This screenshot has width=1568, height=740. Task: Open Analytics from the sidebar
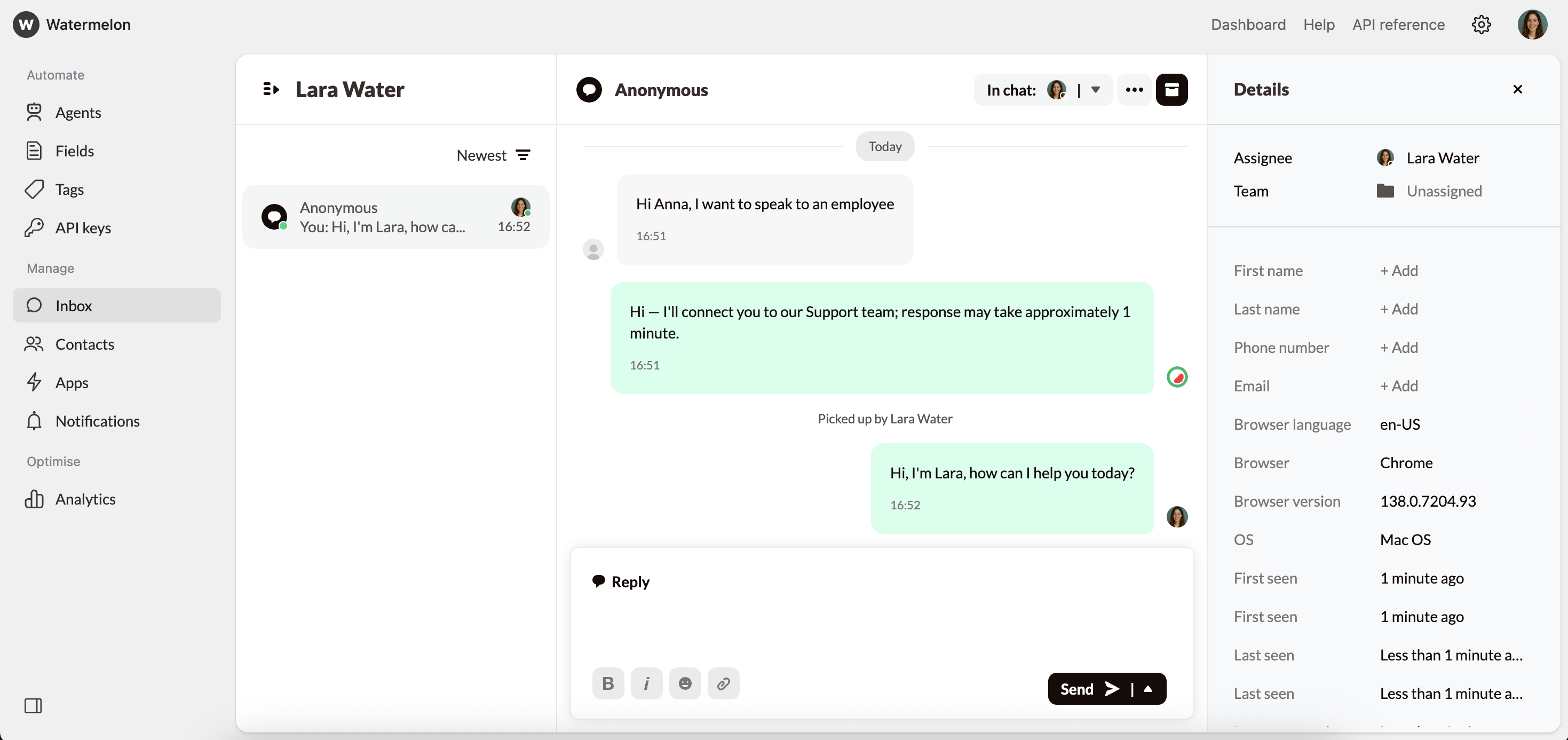pos(85,499)
